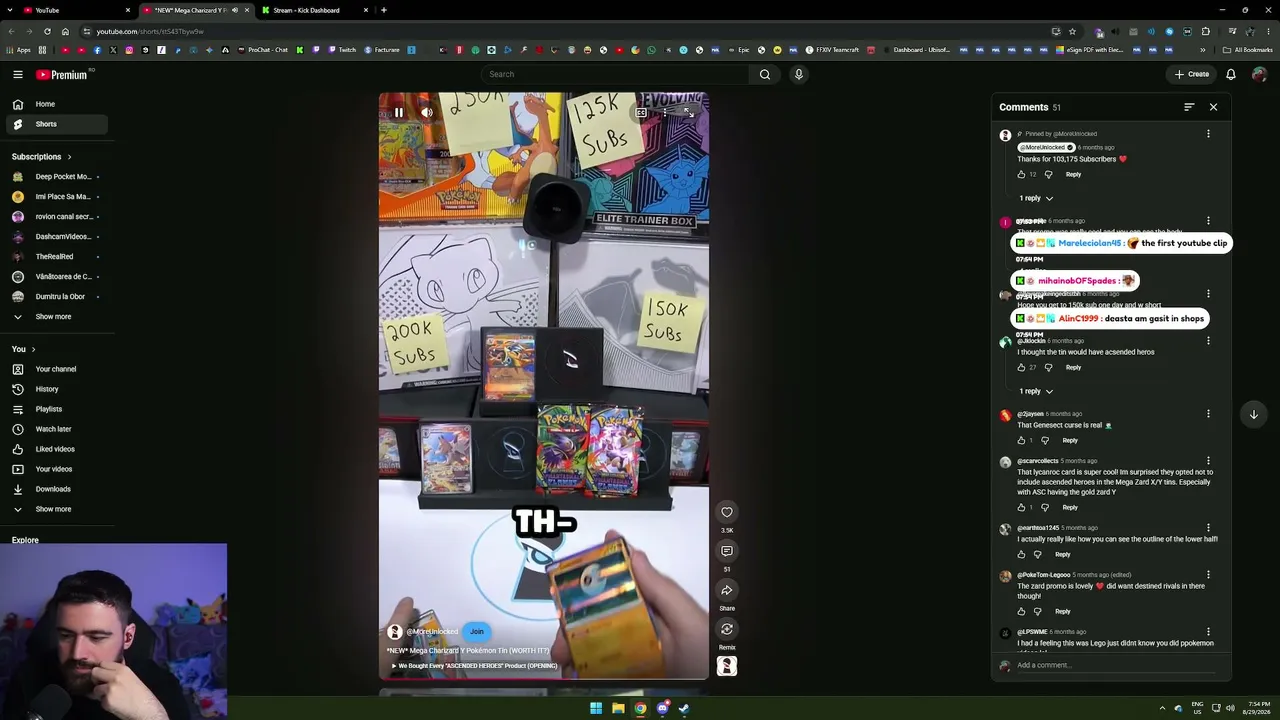Share the Short
This screenshot has width=1280, height=720.
coord(727,590)
